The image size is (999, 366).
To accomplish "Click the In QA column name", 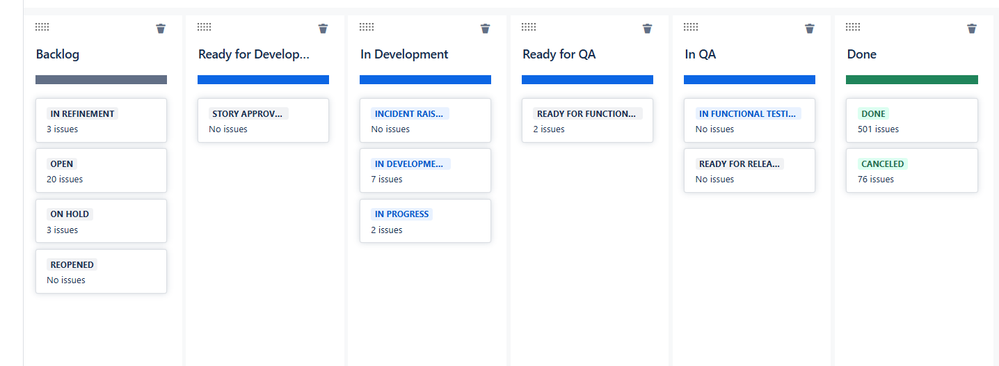I will tap(700, 55).
